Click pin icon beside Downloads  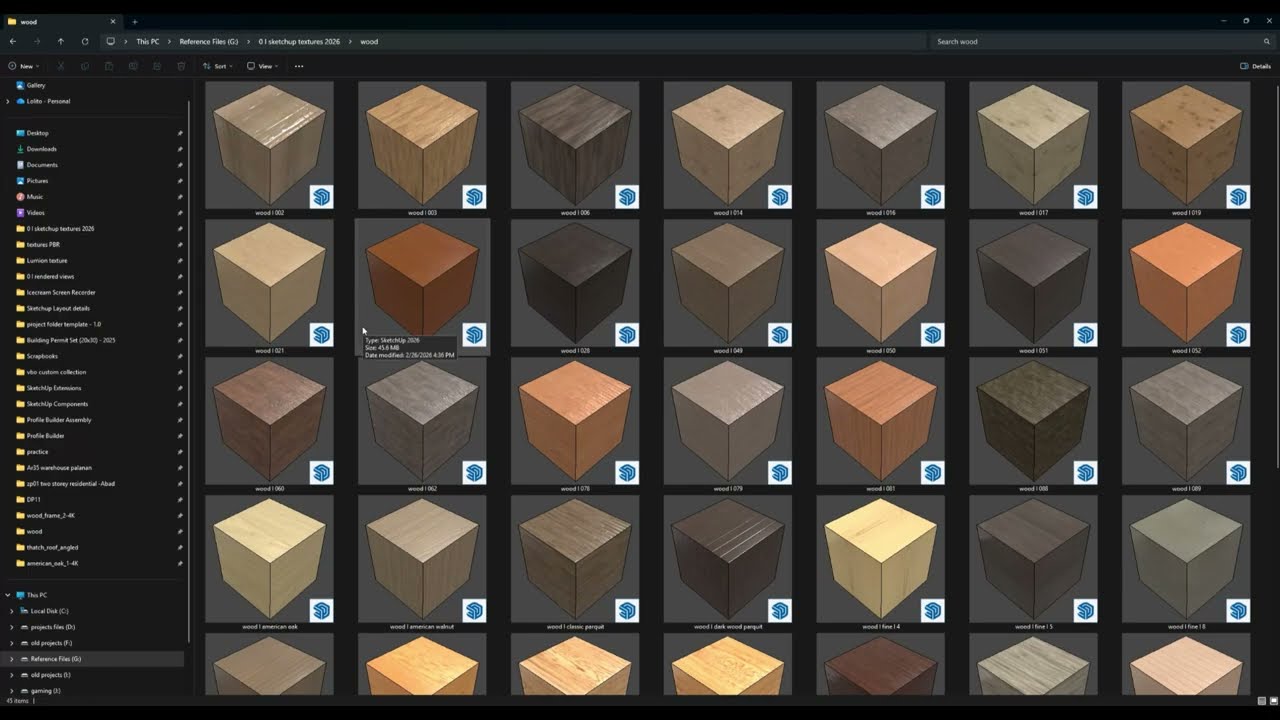click(180, 149)
